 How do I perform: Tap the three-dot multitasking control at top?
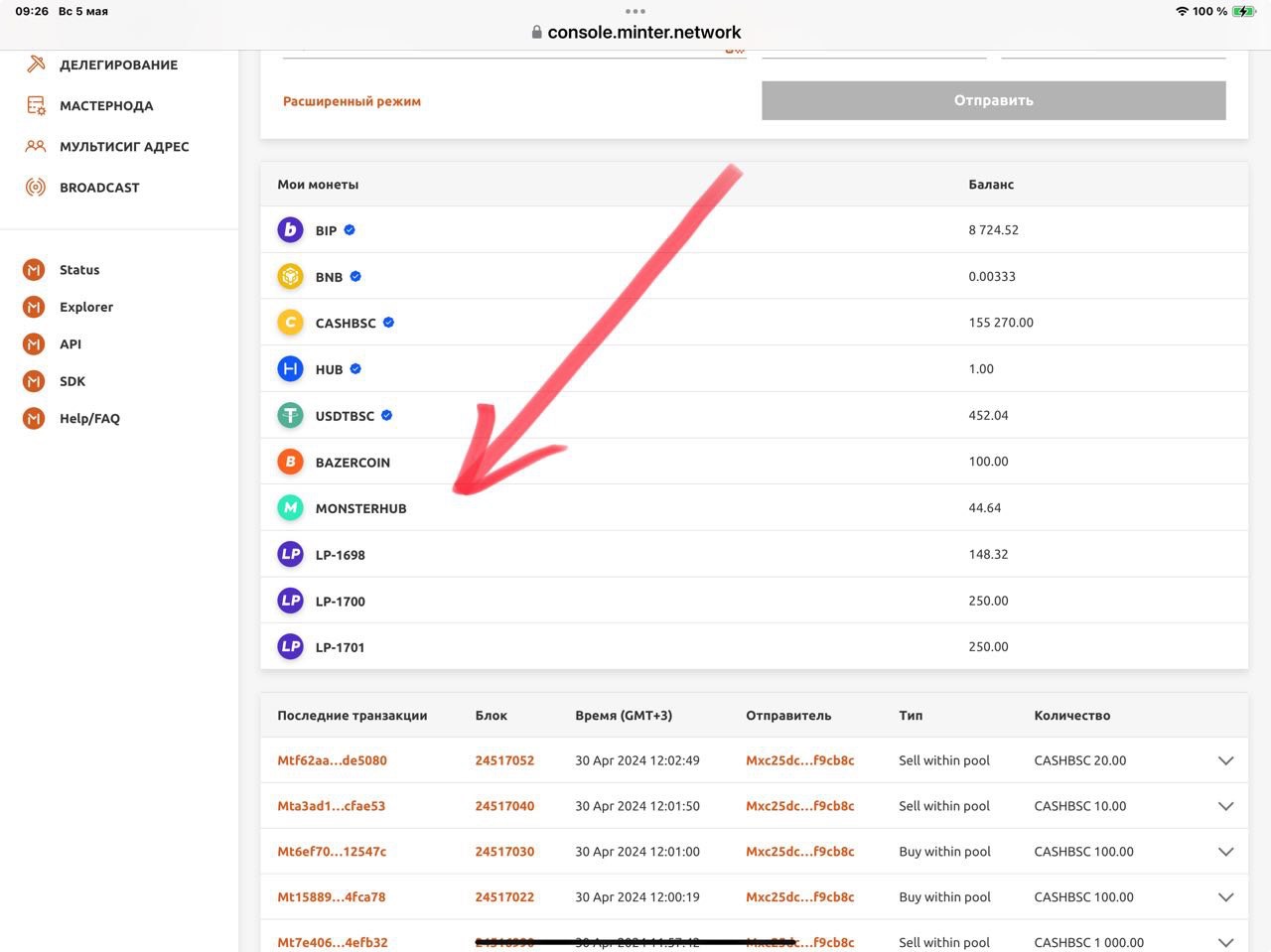[635, 12]
